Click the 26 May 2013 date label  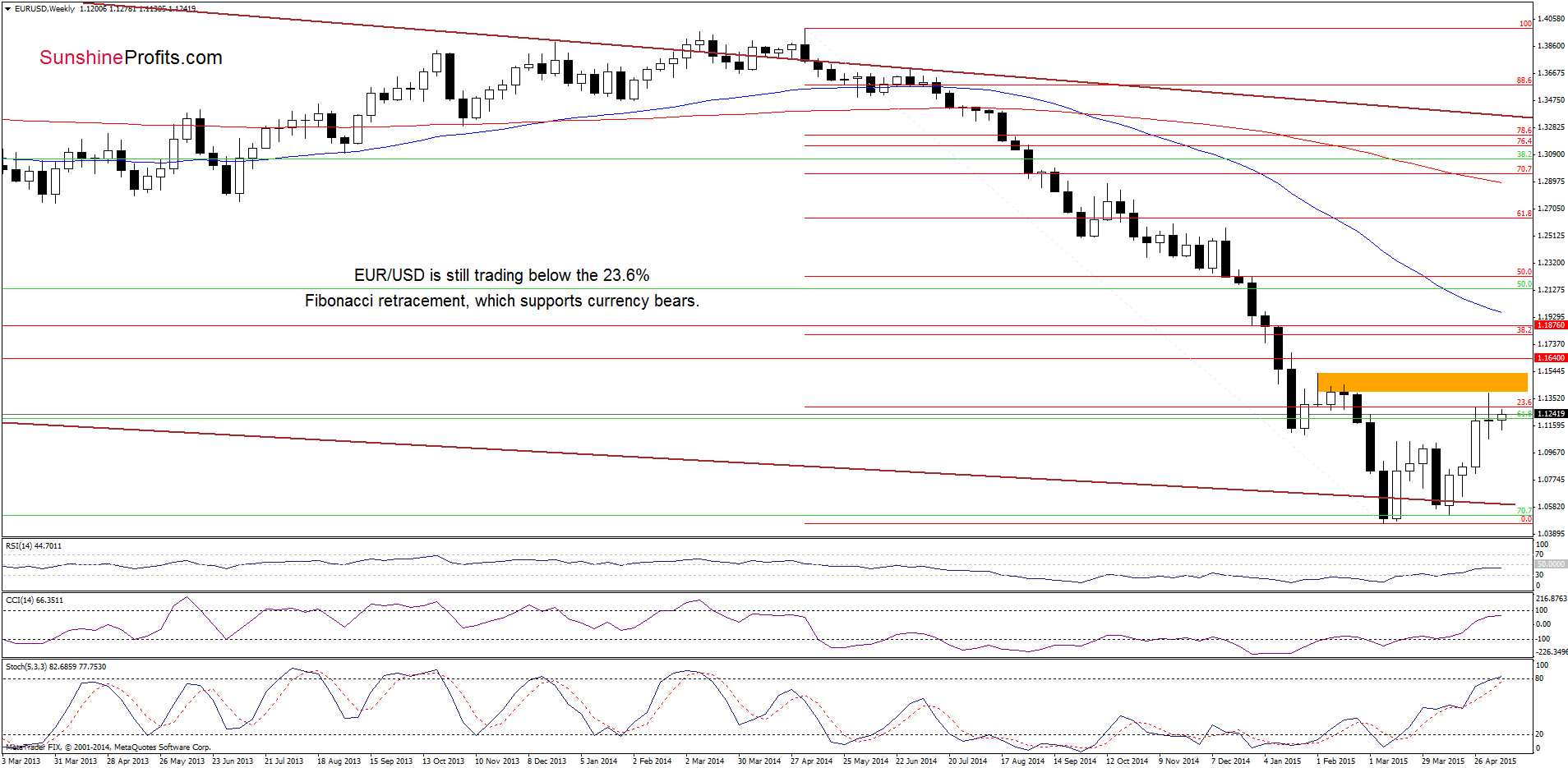[182, 761]
